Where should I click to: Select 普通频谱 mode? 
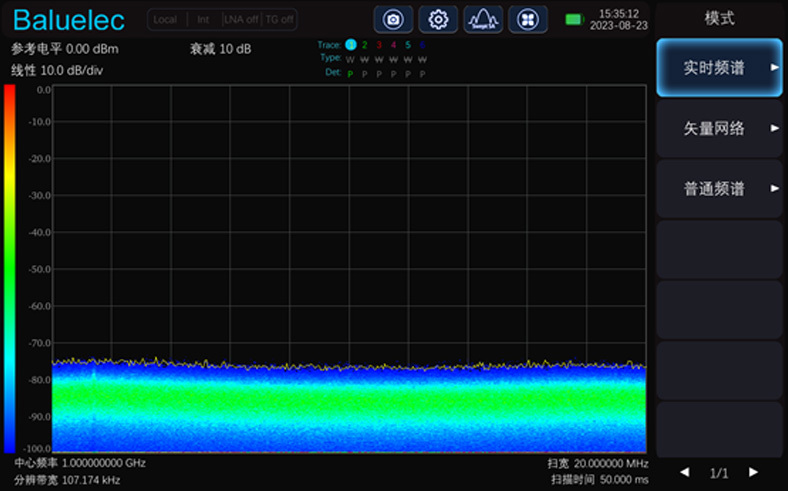pos(719,188)
